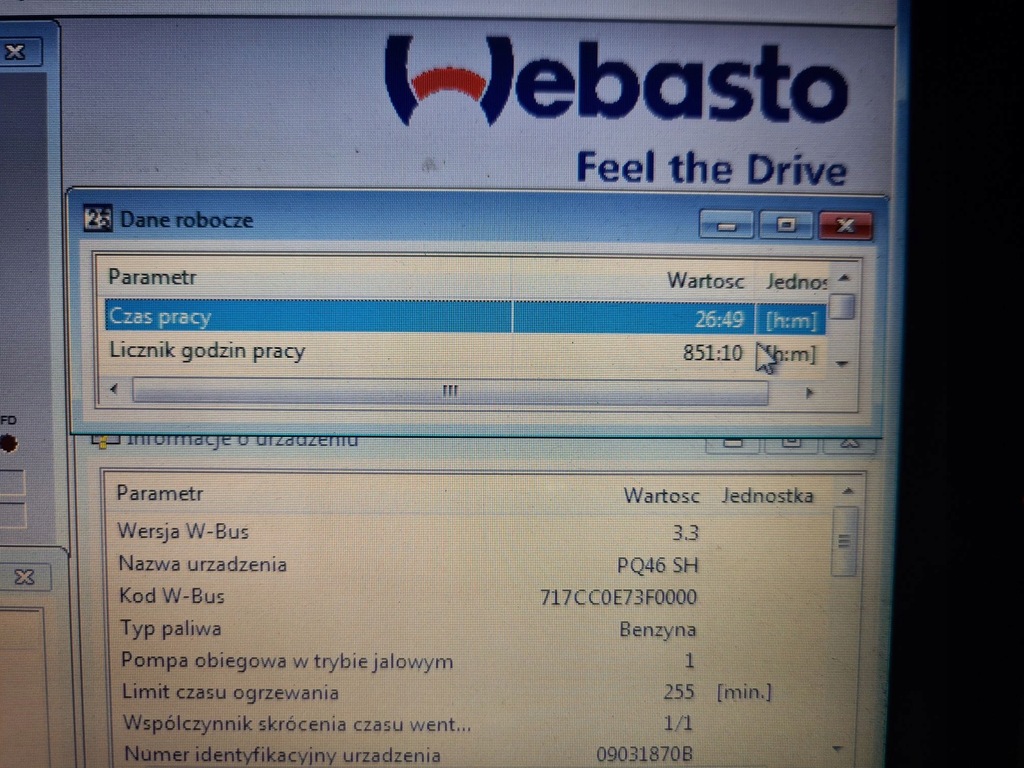Screen dimensions: 1024x768
Task: Select the Nazwa urzadzenia row
Action: click(x=470, y=564)
